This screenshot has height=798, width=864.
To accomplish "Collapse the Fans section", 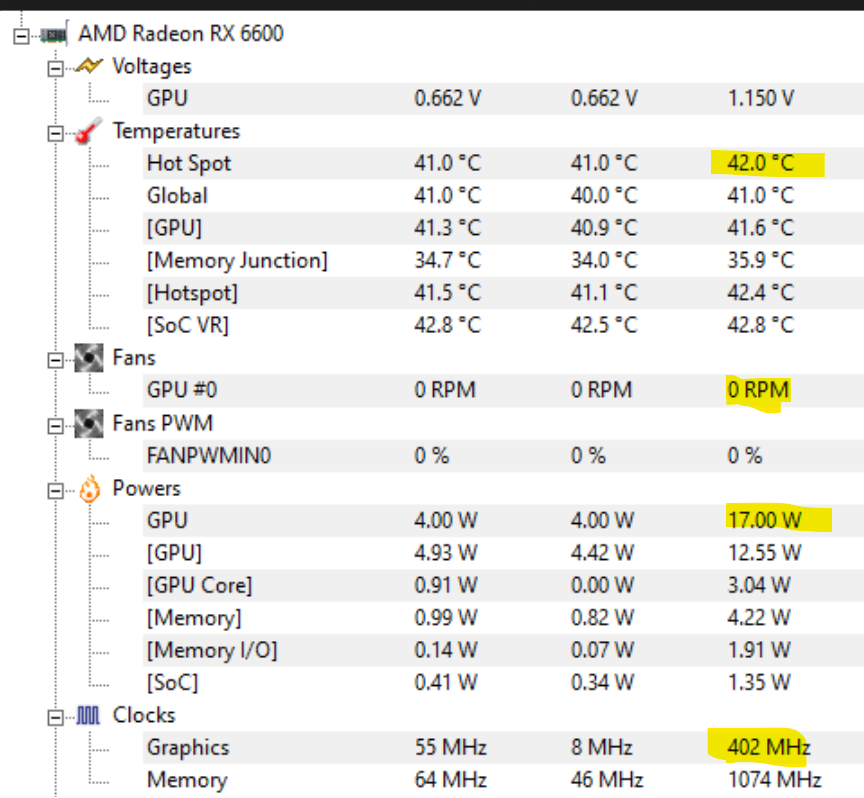I will pos(55,360).
